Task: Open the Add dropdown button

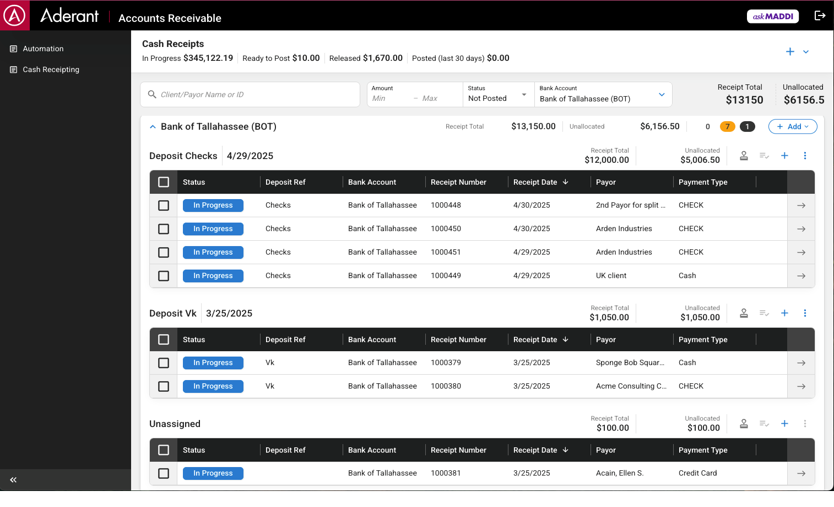Action: (793, 127)
